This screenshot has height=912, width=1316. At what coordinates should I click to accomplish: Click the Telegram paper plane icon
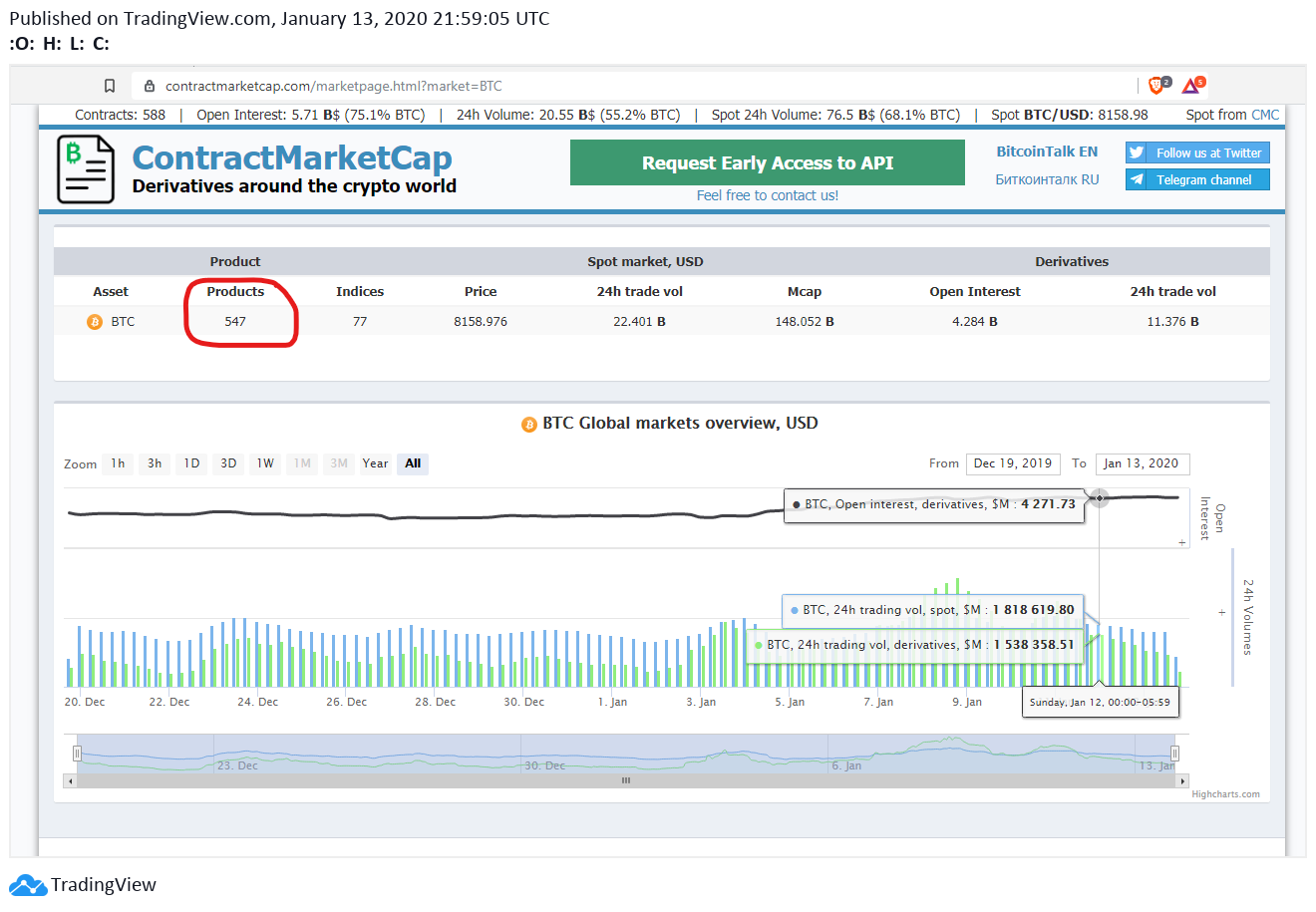1136,179
